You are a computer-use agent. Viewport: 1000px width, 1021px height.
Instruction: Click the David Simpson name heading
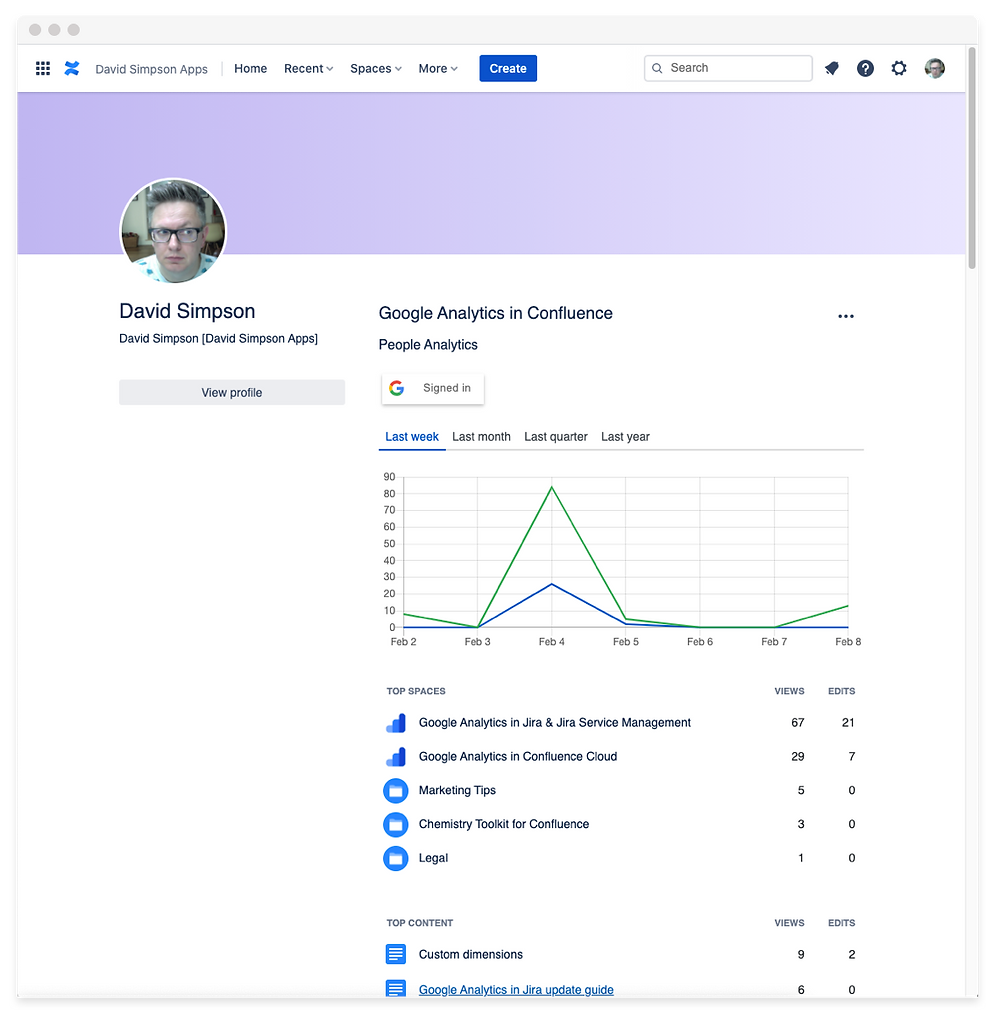(187, 311)
